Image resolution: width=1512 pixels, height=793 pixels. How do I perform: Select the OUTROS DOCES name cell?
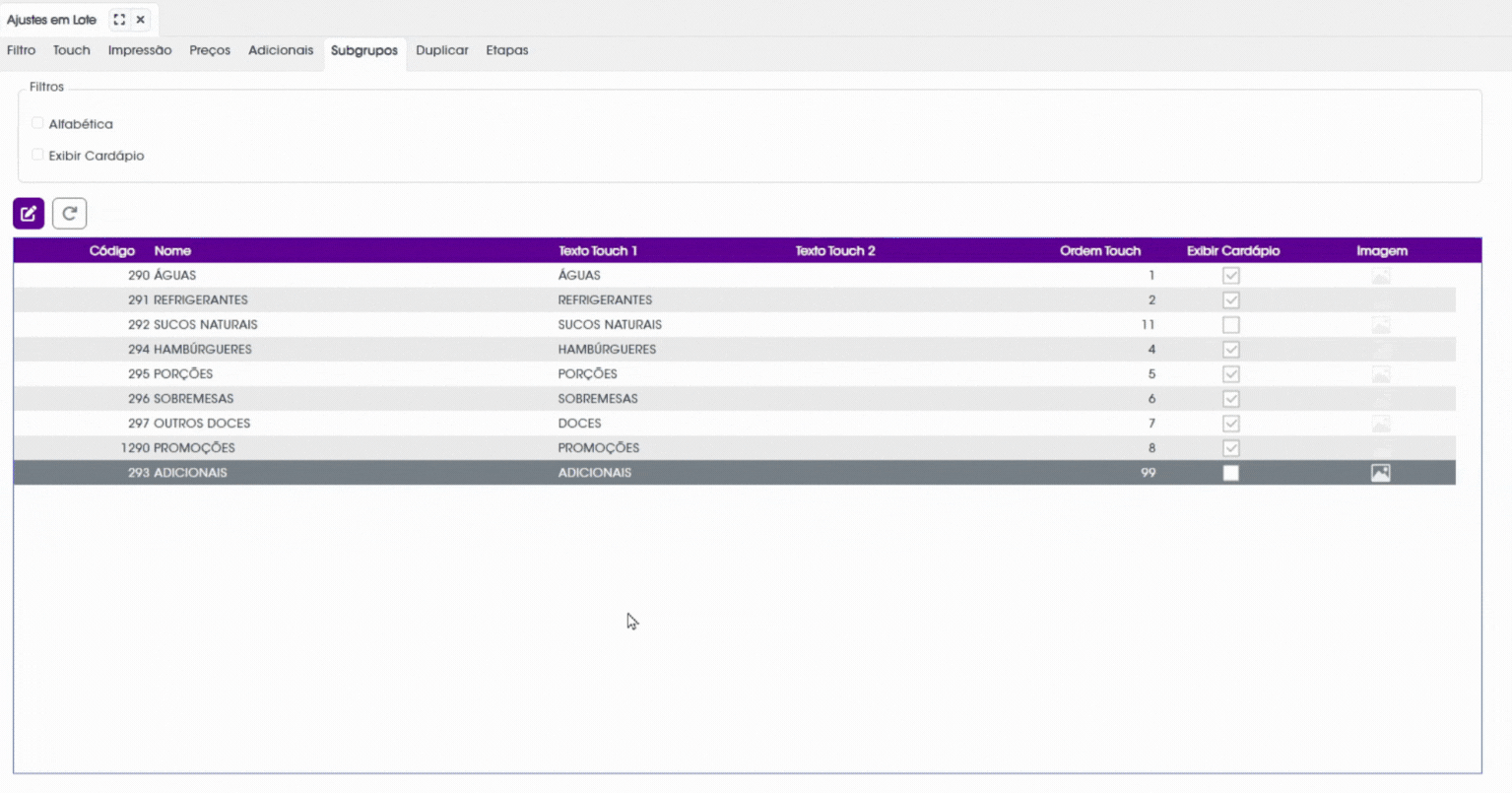tap(202, 424)
